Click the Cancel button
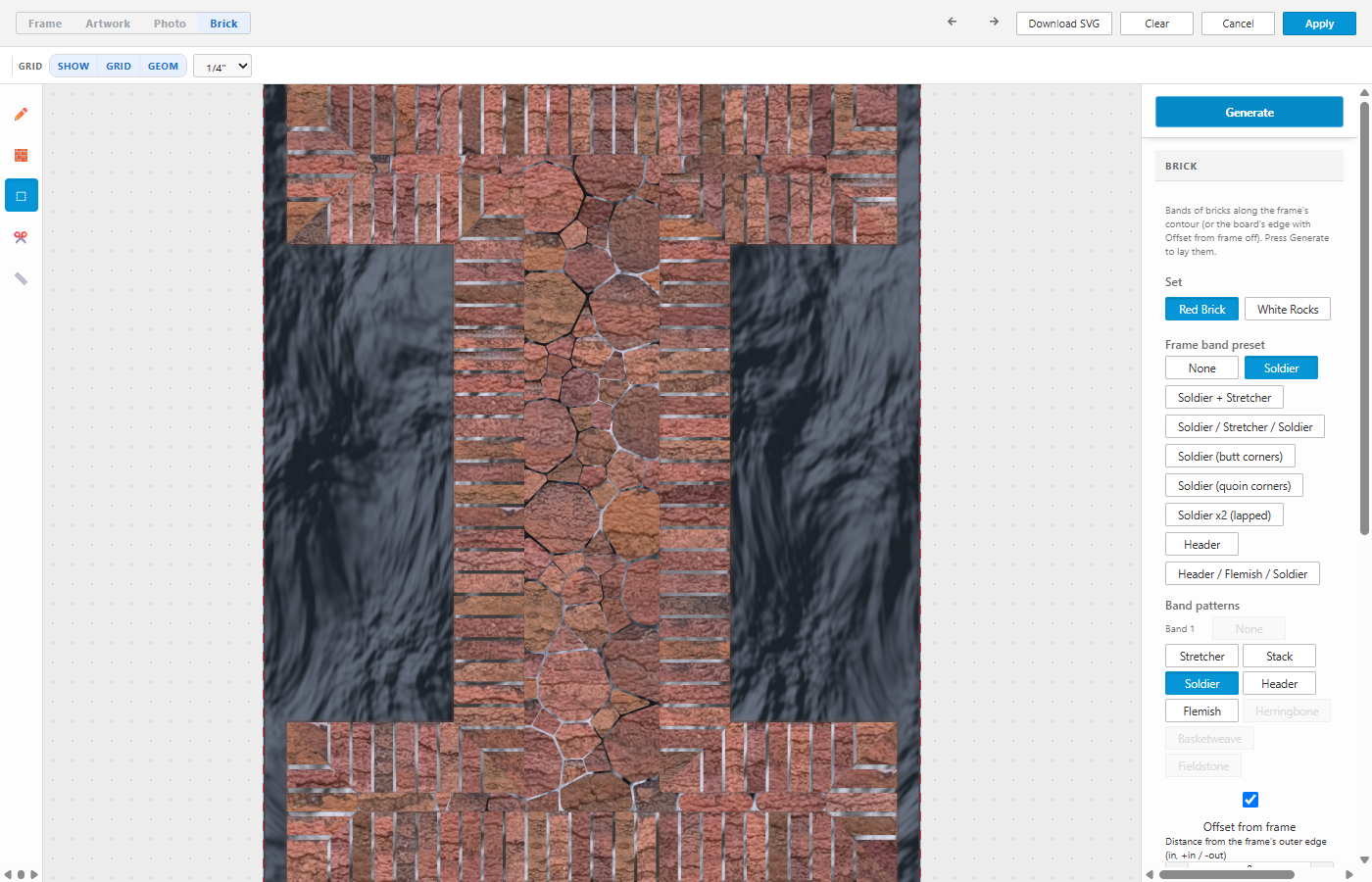This screenshot has width=1372, height=882. tap(1238, 24)
